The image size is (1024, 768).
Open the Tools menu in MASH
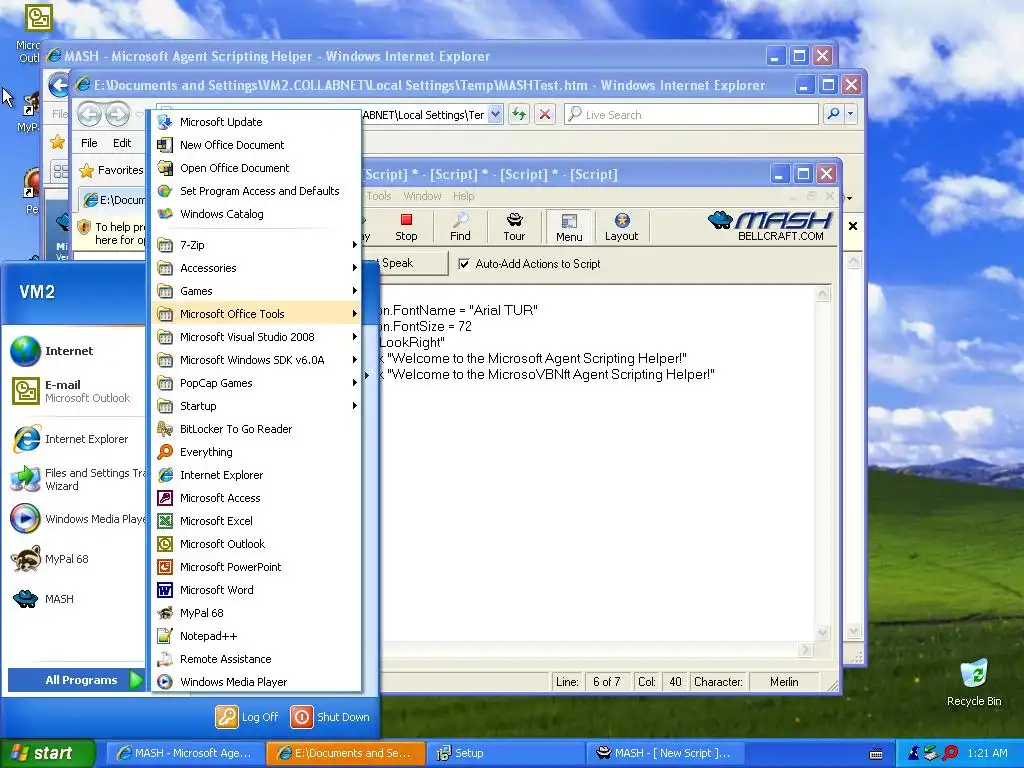pos(379,196)
